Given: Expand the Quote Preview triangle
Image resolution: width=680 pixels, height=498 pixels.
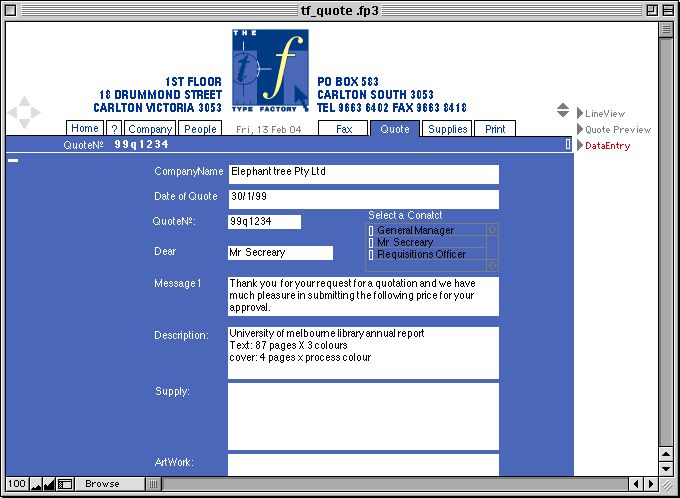Looking at the screenshot, I should pyautogui.click(x=580, y=130).
